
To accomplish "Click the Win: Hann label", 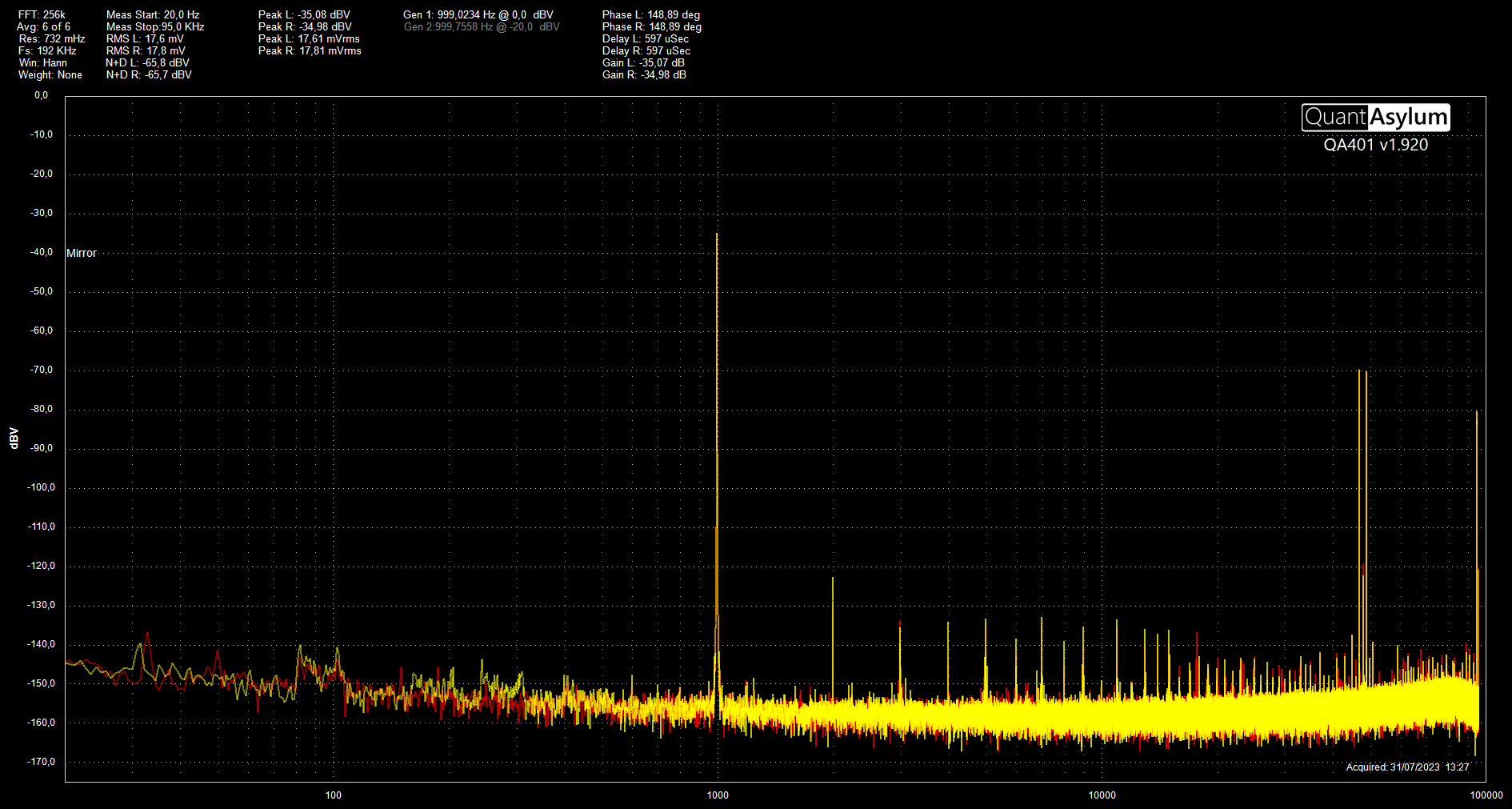I will click(x=43, y=62).
